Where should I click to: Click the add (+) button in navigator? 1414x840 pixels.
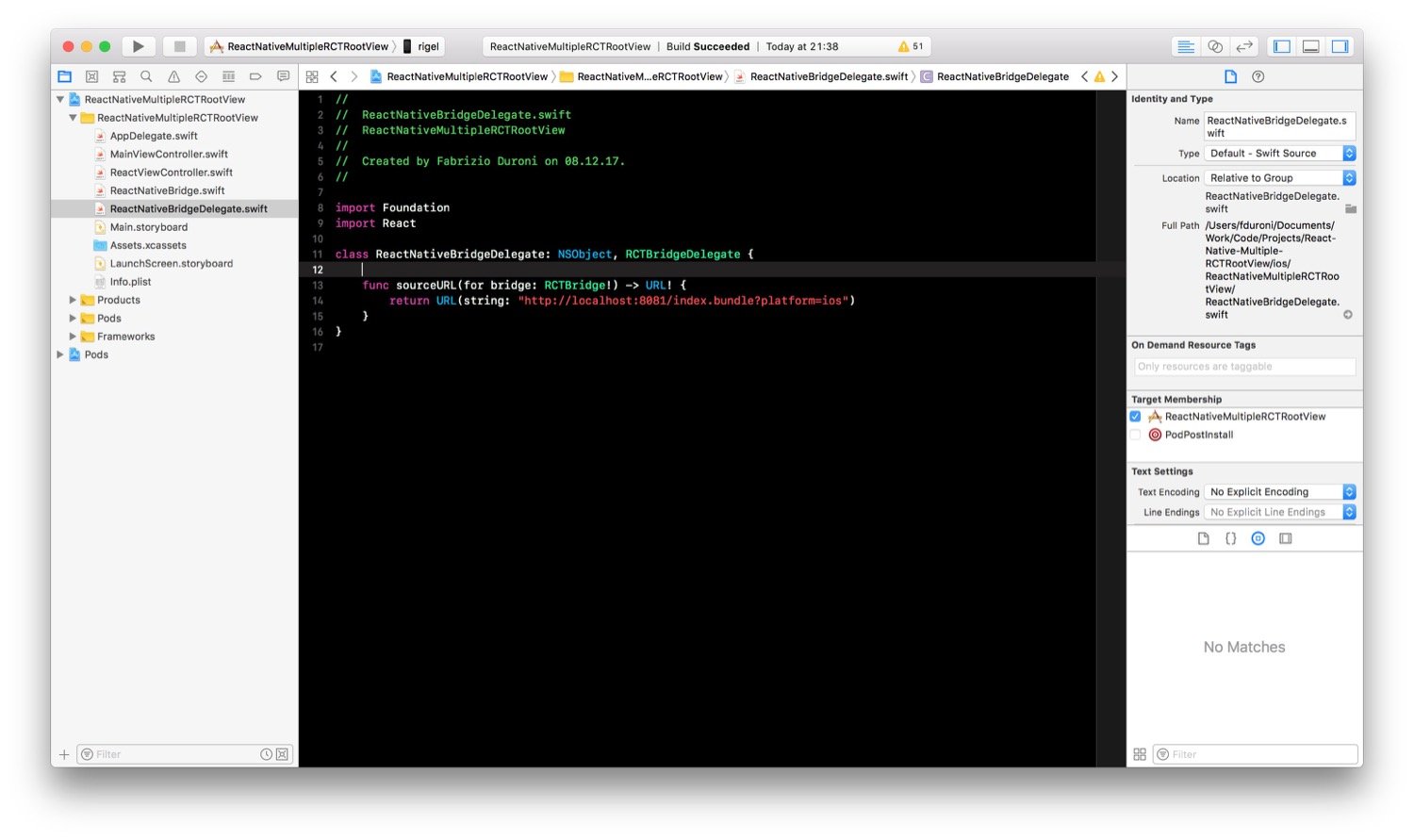click(64, 754)
